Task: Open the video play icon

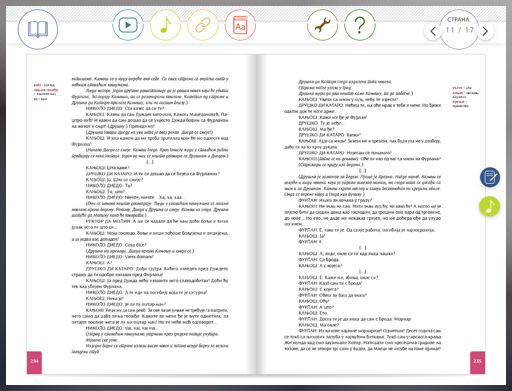Action: (x=128, y=25)
